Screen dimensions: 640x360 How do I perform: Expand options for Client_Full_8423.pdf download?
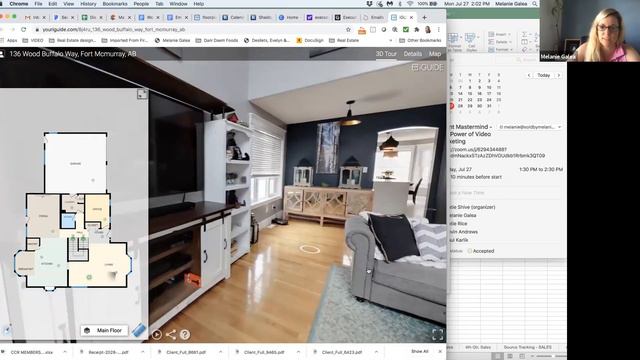(376, 352)
